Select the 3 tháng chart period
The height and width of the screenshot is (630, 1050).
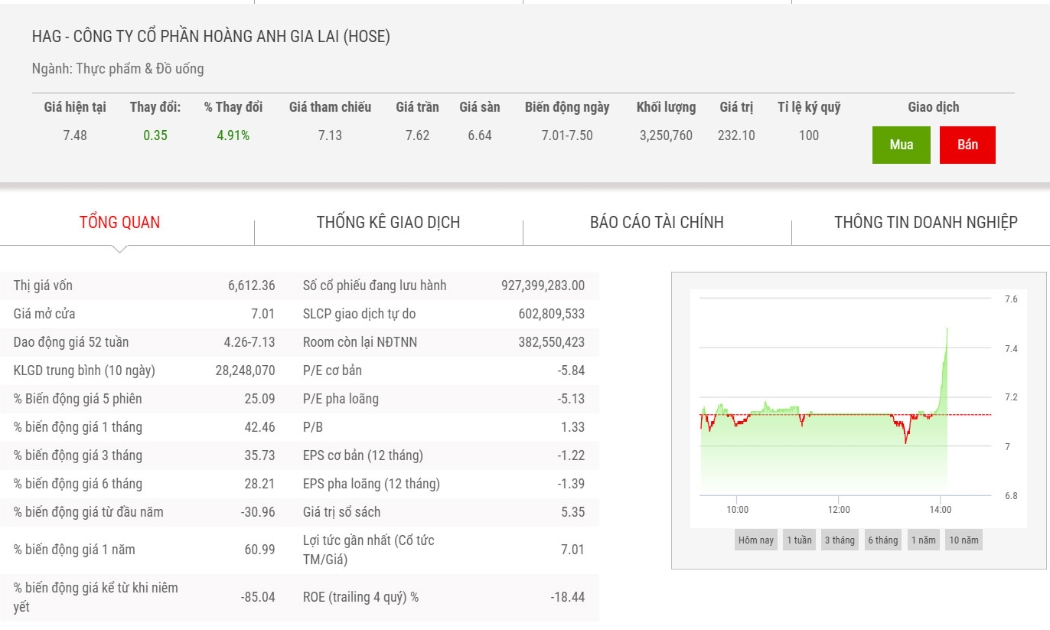click(839, 540)
